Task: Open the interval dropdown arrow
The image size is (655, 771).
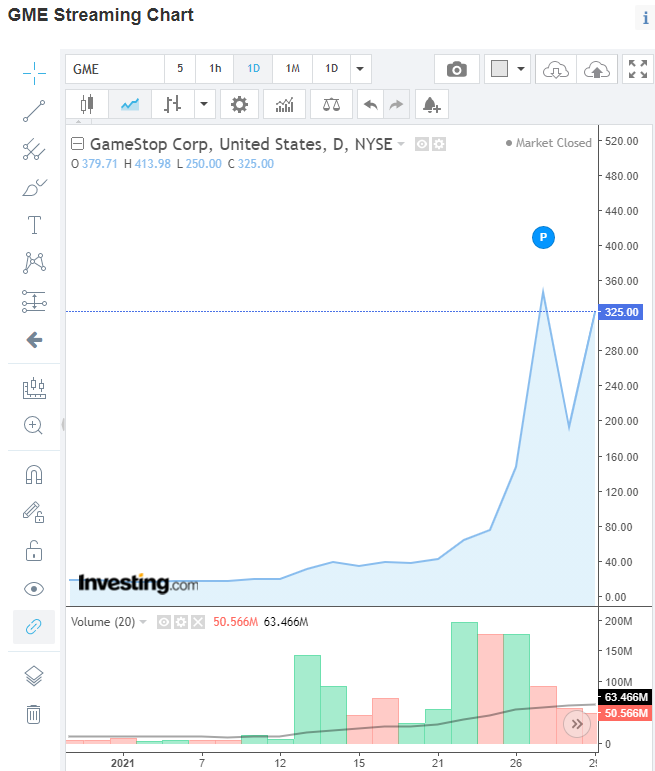Action: pos(360,69)
